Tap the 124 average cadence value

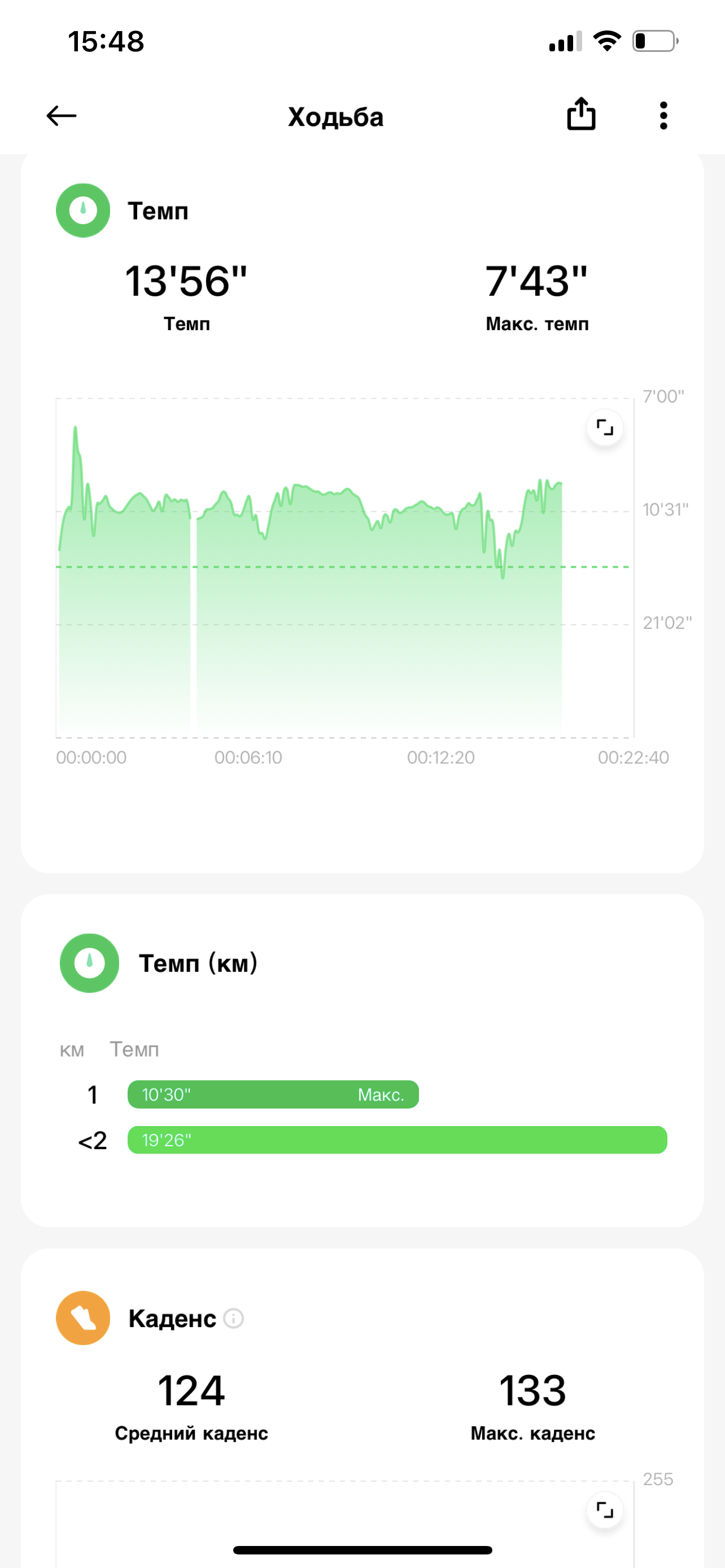pos(191,1391)
